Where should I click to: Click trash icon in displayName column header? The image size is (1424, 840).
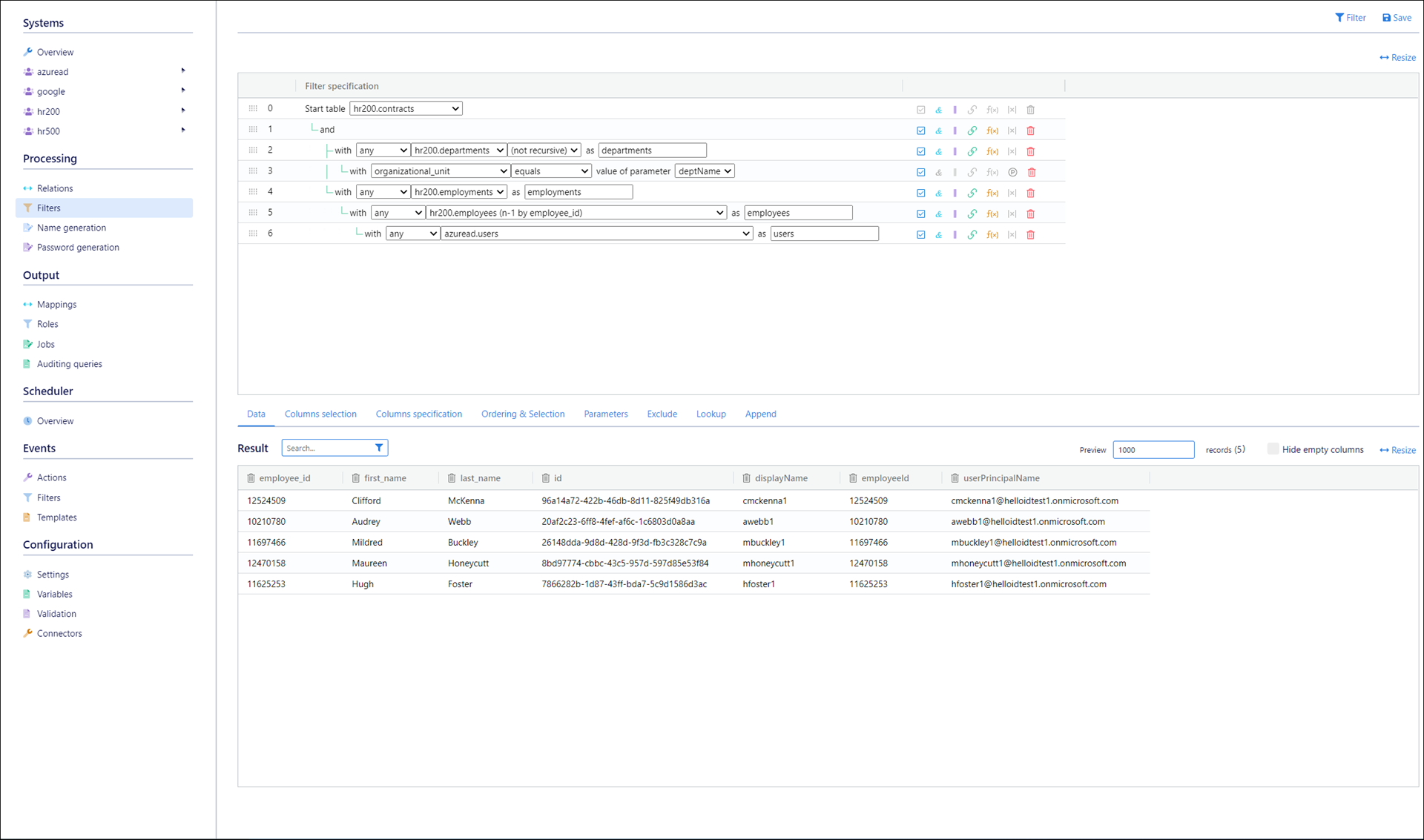[746, 478]
